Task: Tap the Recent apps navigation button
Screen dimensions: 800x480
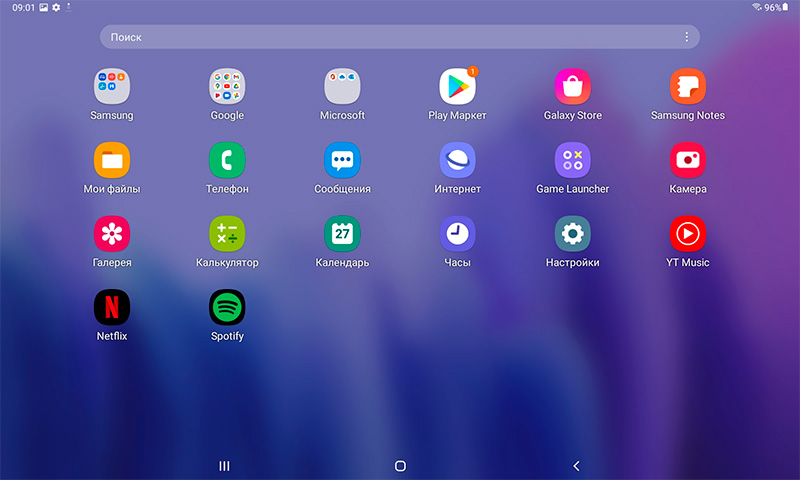Action: pos(224,466)
